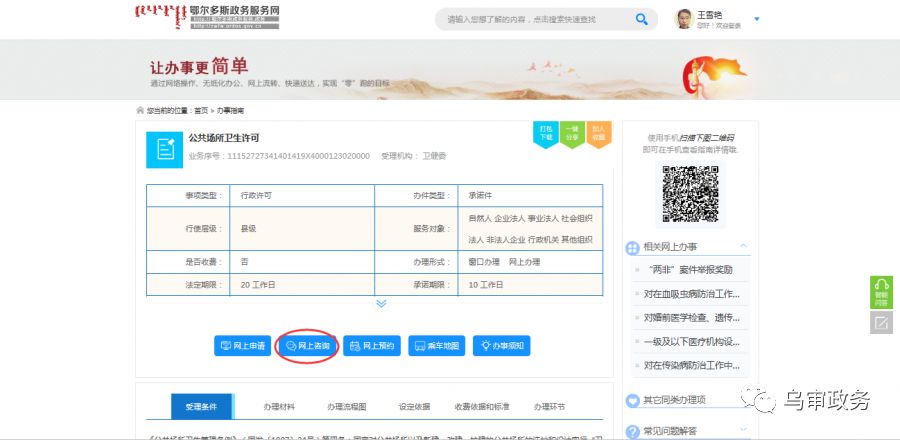Switch to the 办理流程图 tab
900x440 pixels.
[x=346, y=407]
